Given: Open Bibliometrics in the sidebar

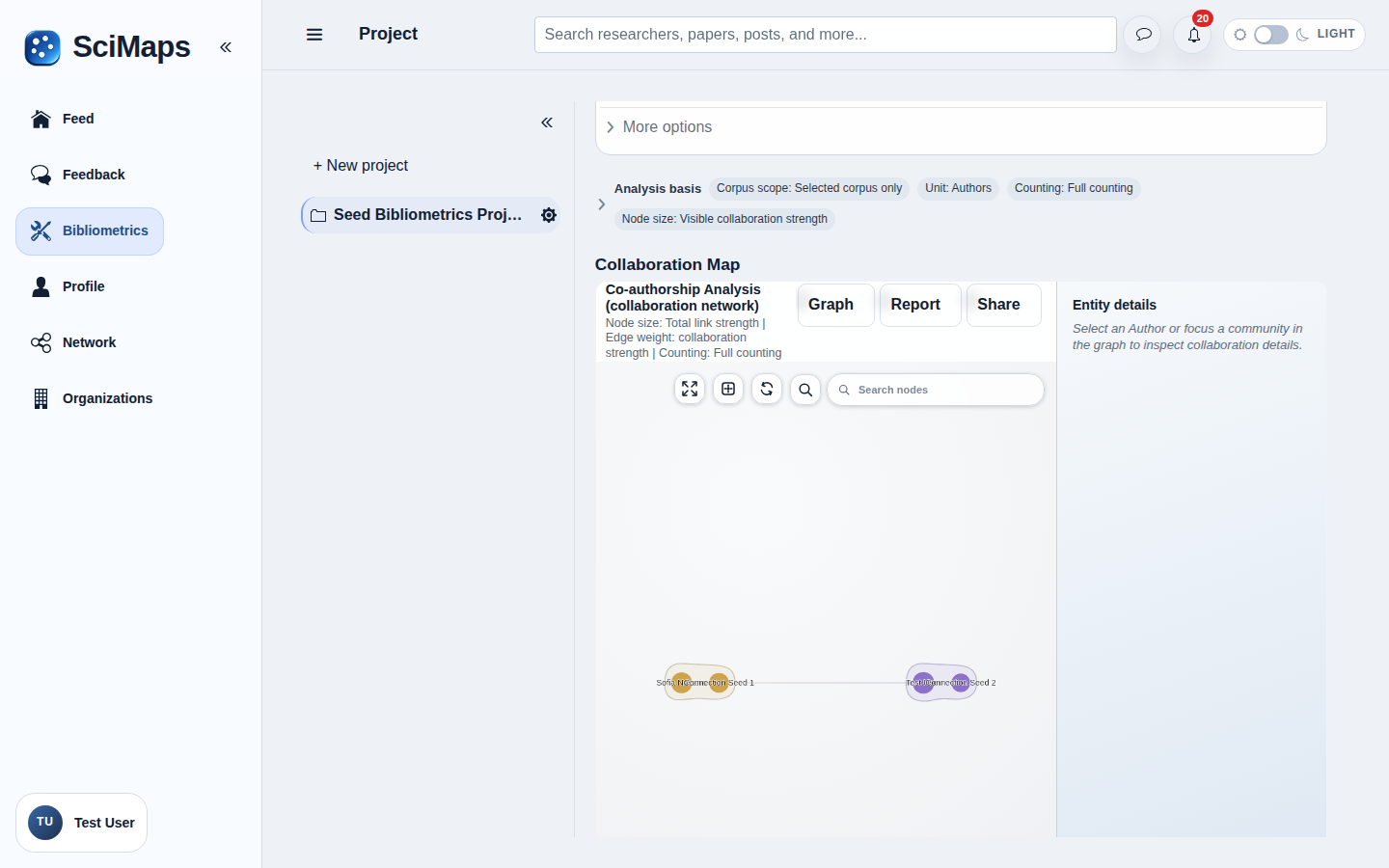Looking at the screenshot, I should point(90,231).
